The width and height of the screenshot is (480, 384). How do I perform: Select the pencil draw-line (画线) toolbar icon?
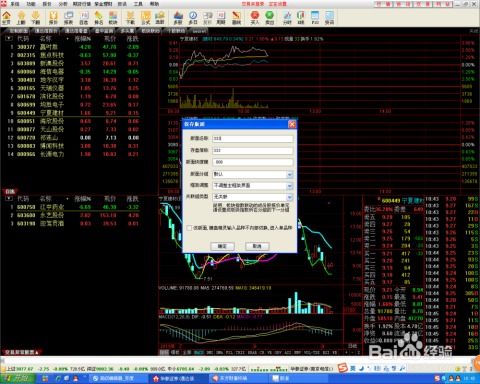pyautogui.click(x=236, y=17)
